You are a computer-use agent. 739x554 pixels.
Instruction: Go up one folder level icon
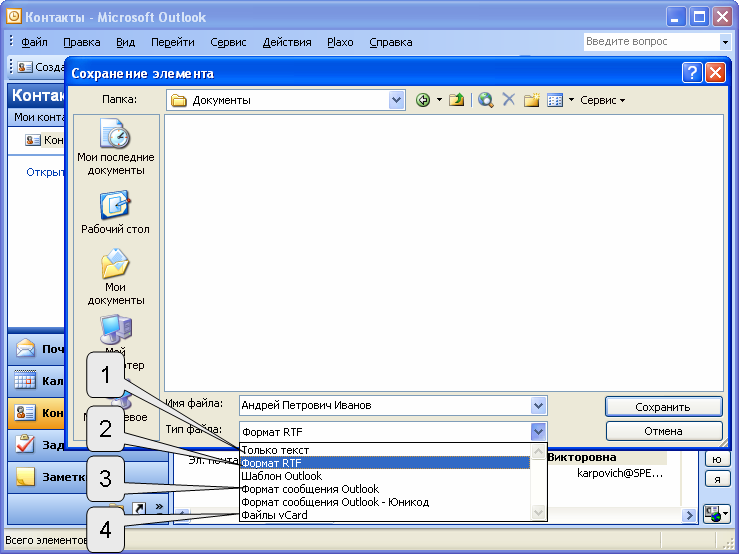pyautogui.click(x=456, y=100)
